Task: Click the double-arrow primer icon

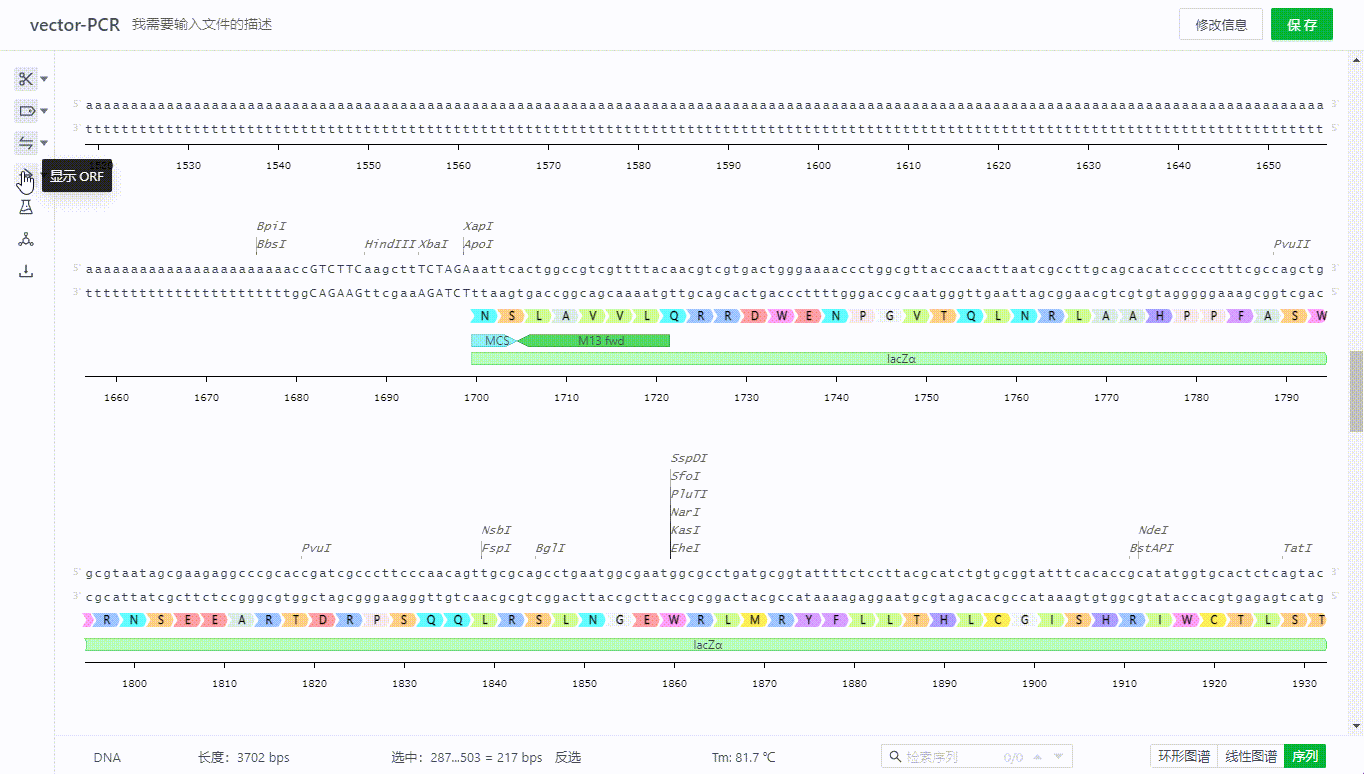Action: (x=26, y=143)
